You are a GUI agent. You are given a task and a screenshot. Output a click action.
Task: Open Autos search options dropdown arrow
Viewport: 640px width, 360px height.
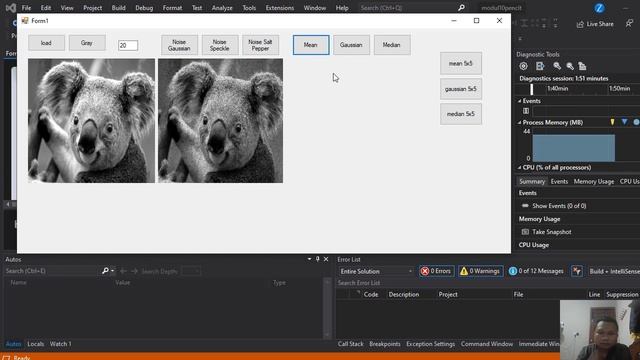[113, 271]
